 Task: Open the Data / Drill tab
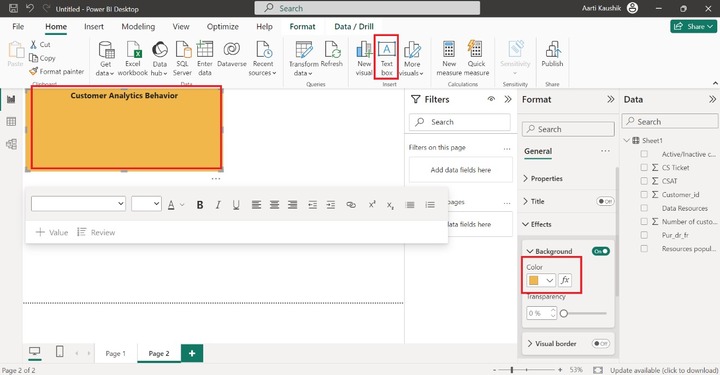coord(354,27)
